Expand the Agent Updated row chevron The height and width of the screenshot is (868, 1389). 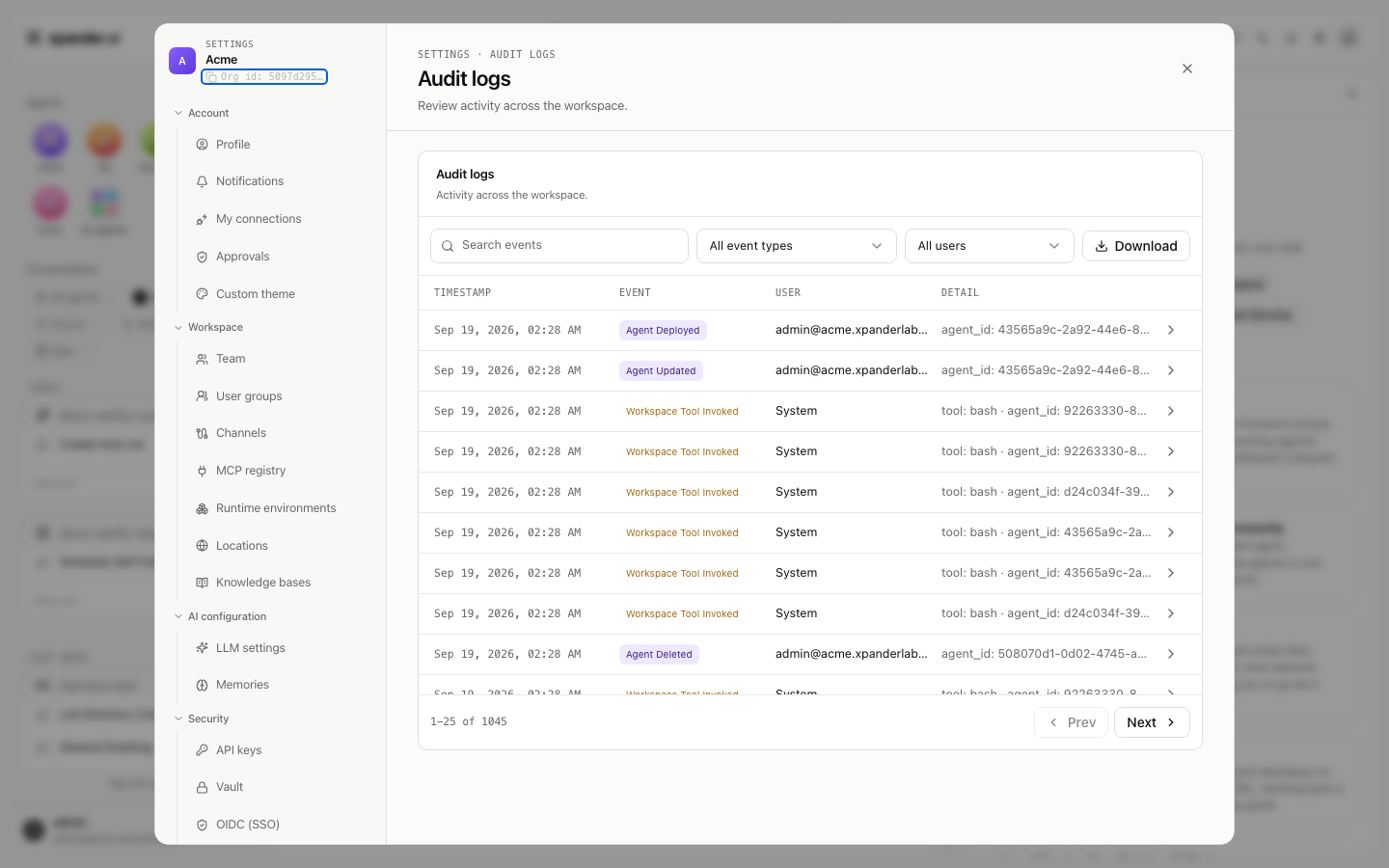(1171, 370)
